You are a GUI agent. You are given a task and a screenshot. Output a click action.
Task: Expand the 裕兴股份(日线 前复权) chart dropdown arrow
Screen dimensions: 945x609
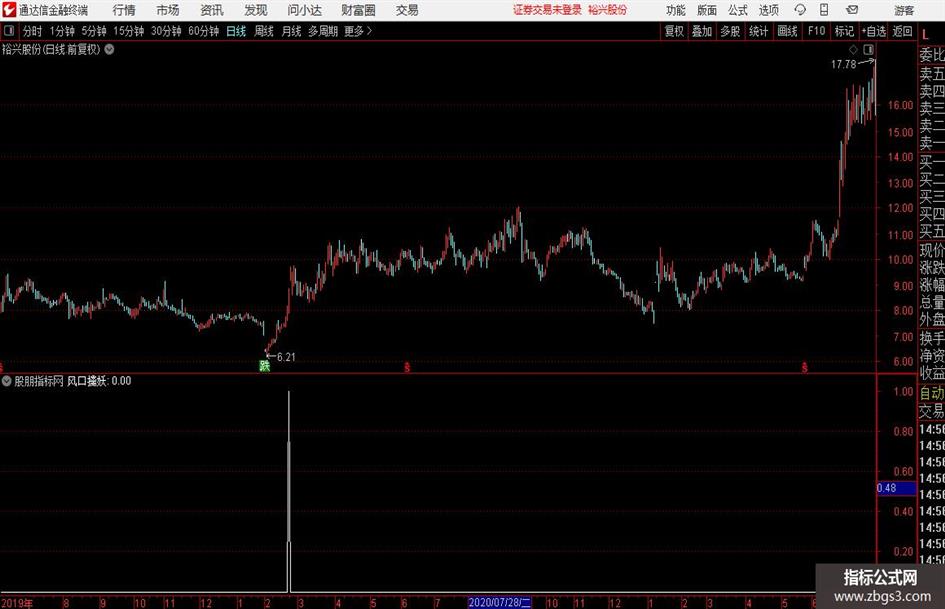coord(110,49)
